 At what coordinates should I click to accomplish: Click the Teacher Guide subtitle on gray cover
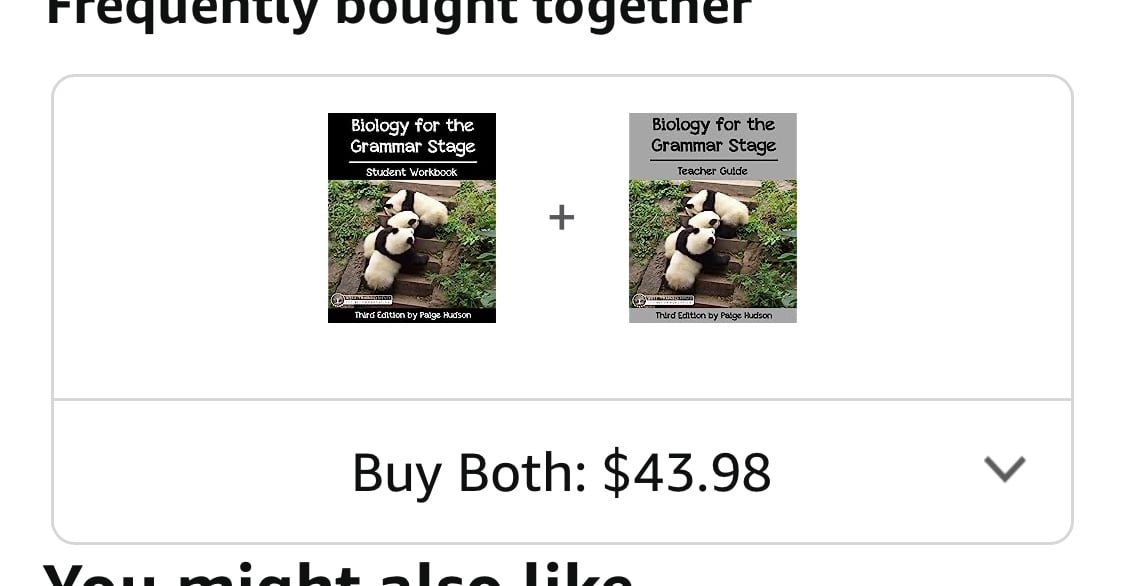(712, 171)
